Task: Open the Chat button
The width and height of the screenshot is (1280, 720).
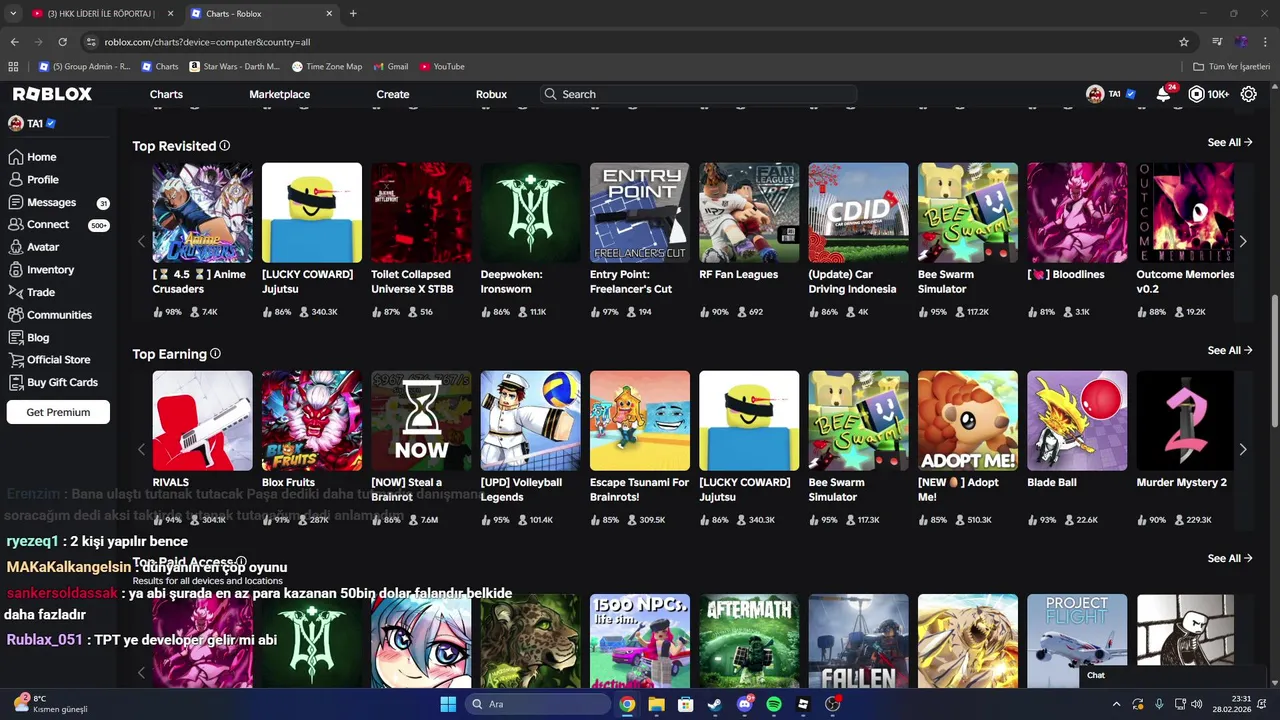Action: pos(1096,675)
